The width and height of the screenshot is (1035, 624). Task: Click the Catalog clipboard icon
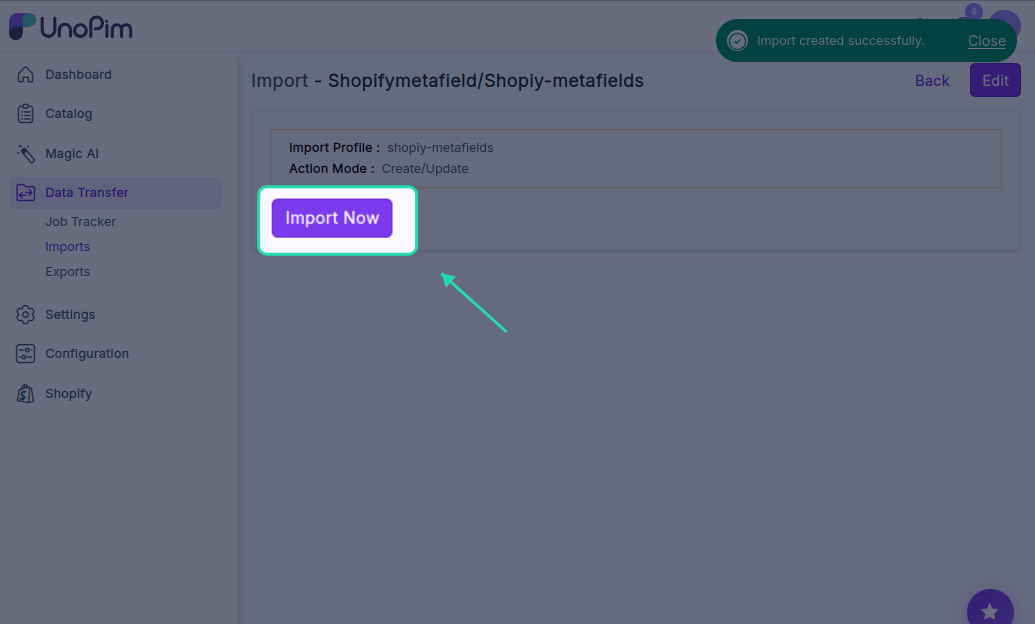25,114
